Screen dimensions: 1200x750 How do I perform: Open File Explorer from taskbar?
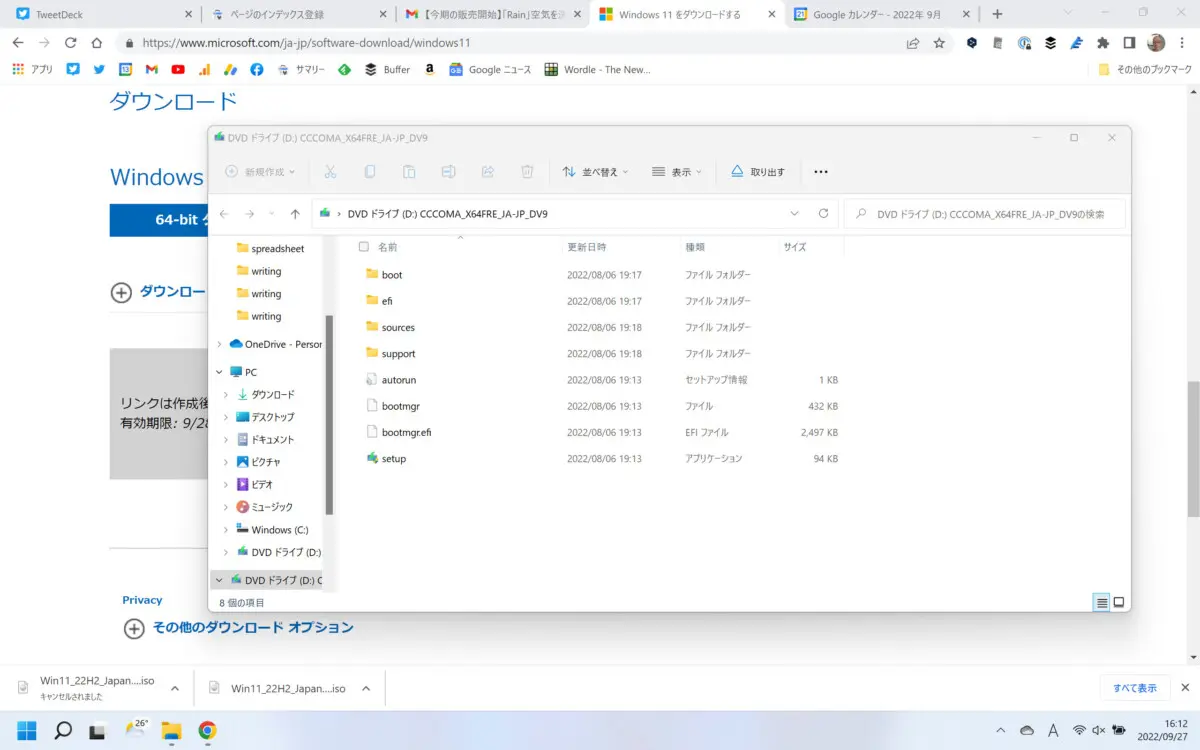[171, 730]
